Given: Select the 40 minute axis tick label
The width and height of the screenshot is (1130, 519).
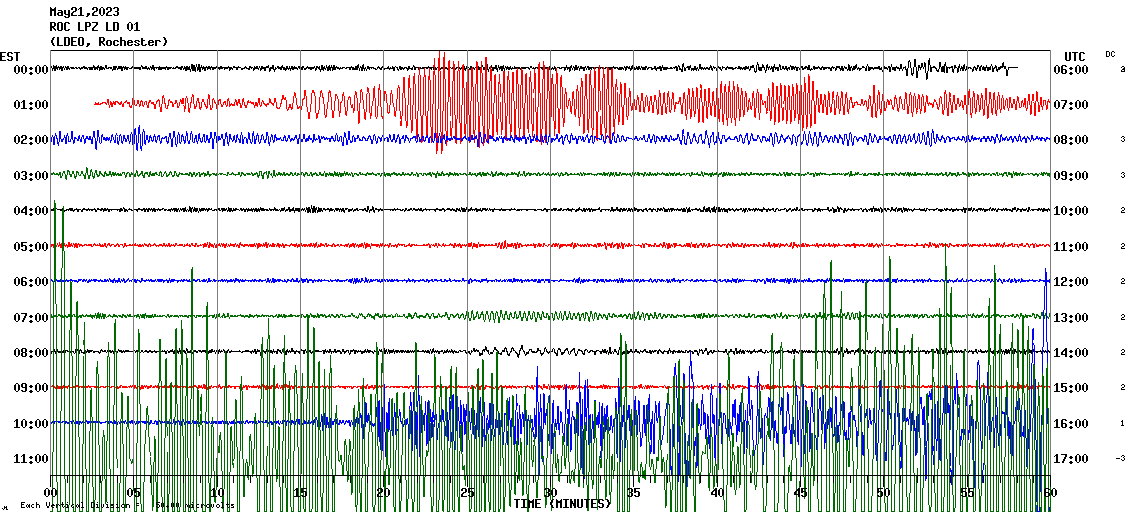Looking at the screenshot, I should coord(717,493).
